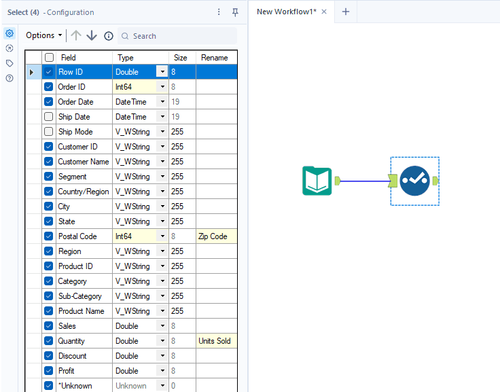Image resolution: width=500 pixels, height=392 pixels.
Task: Open the three-dot panel menu
Action: click(219, 12)
